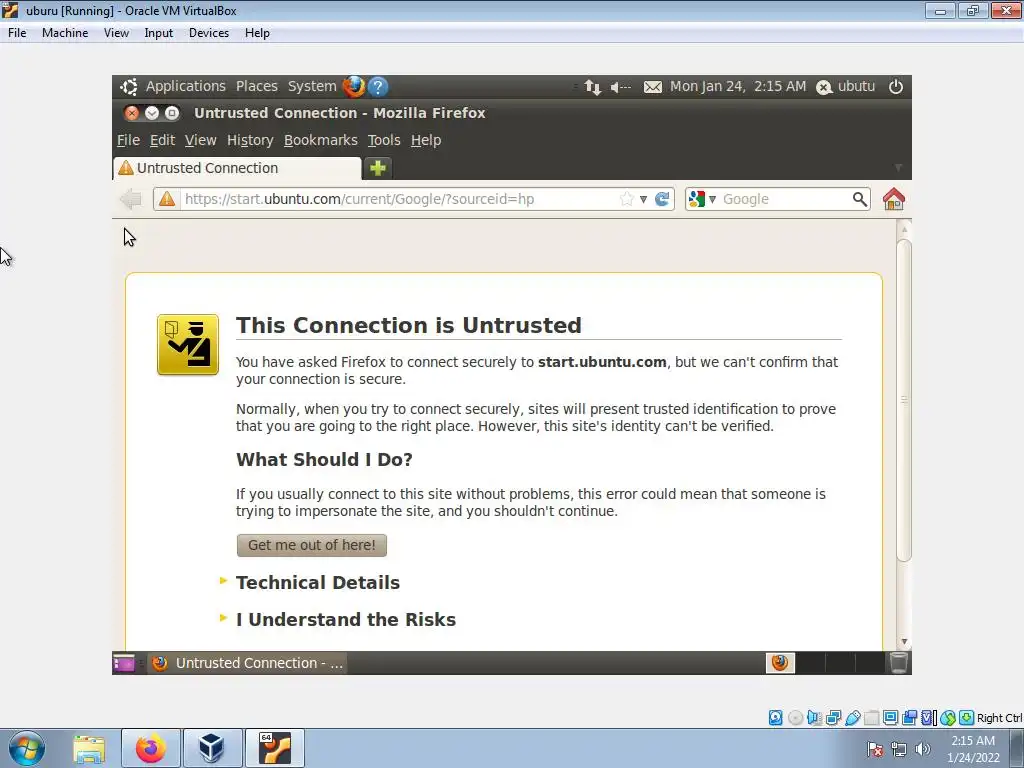This screenshot has width=1024, height=768.
Task: Open the date and time clock in Ubuntu panel
Action: pos(738,86)
